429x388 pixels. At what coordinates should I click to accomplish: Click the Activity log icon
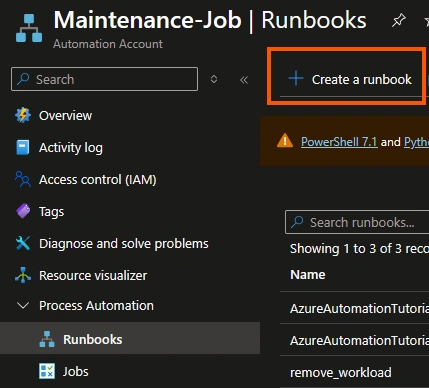[23, 147]
